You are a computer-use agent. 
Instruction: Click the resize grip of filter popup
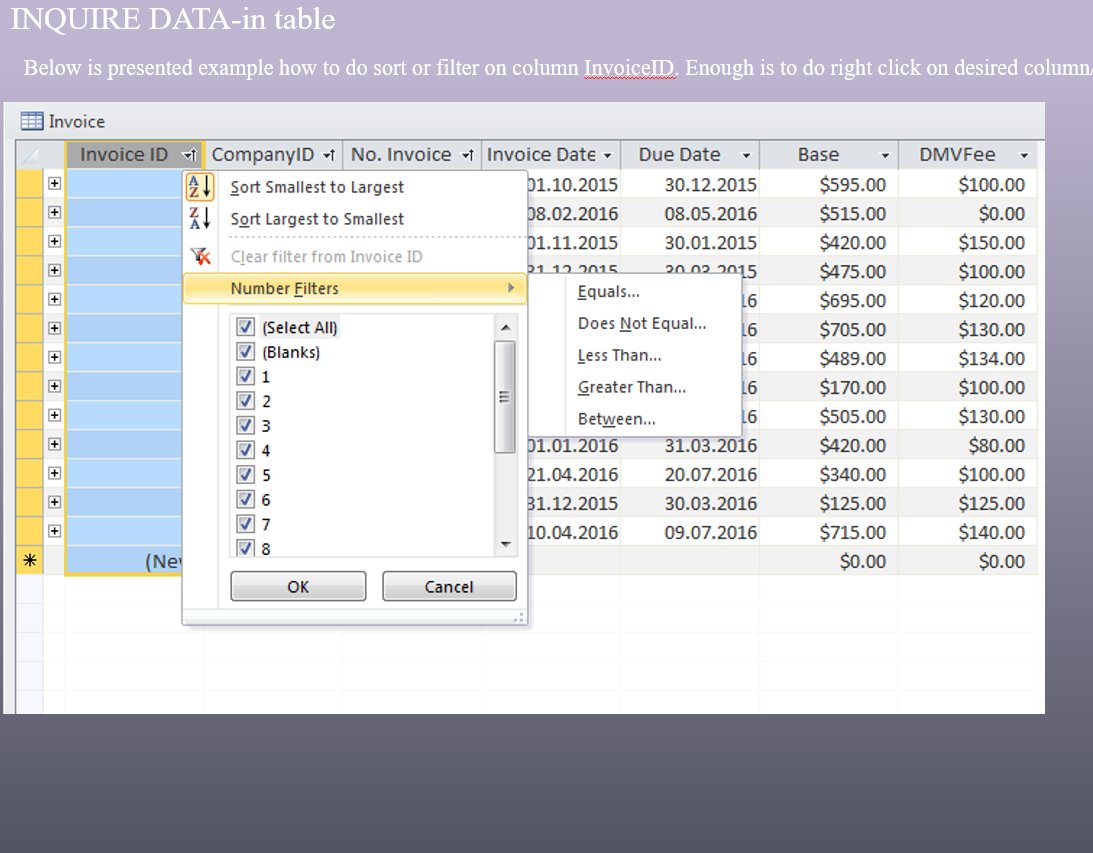[518, 618]
